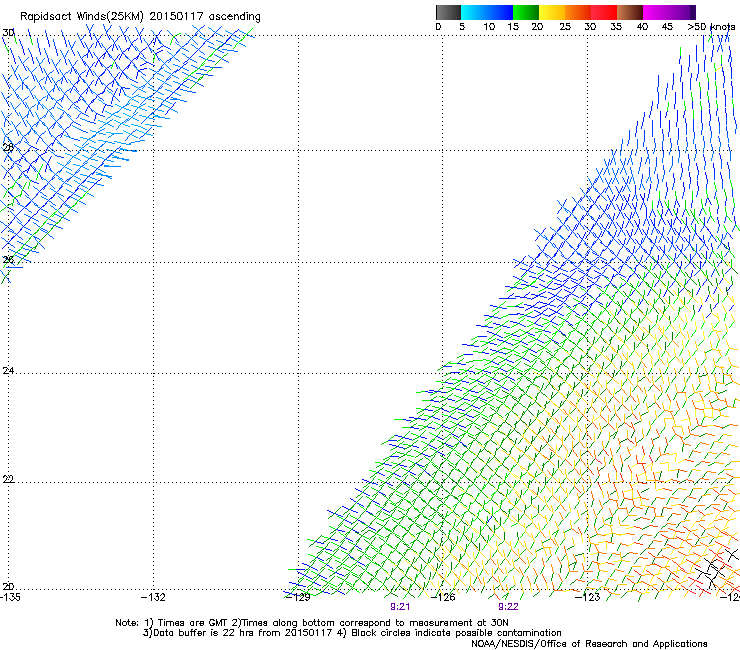Click the legend scale label "40"

point(642,27)
